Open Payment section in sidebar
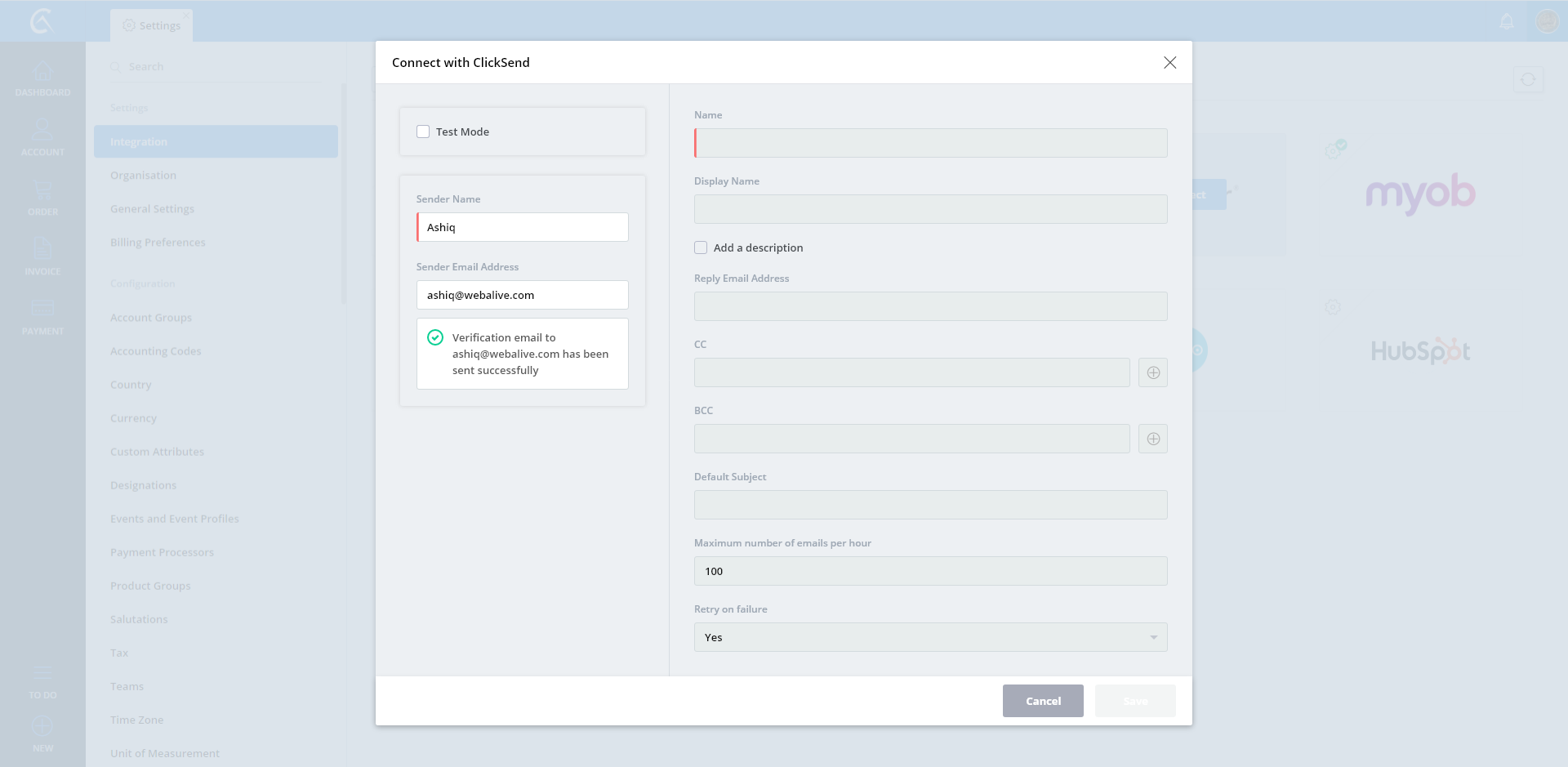 [x=42, y=316]
